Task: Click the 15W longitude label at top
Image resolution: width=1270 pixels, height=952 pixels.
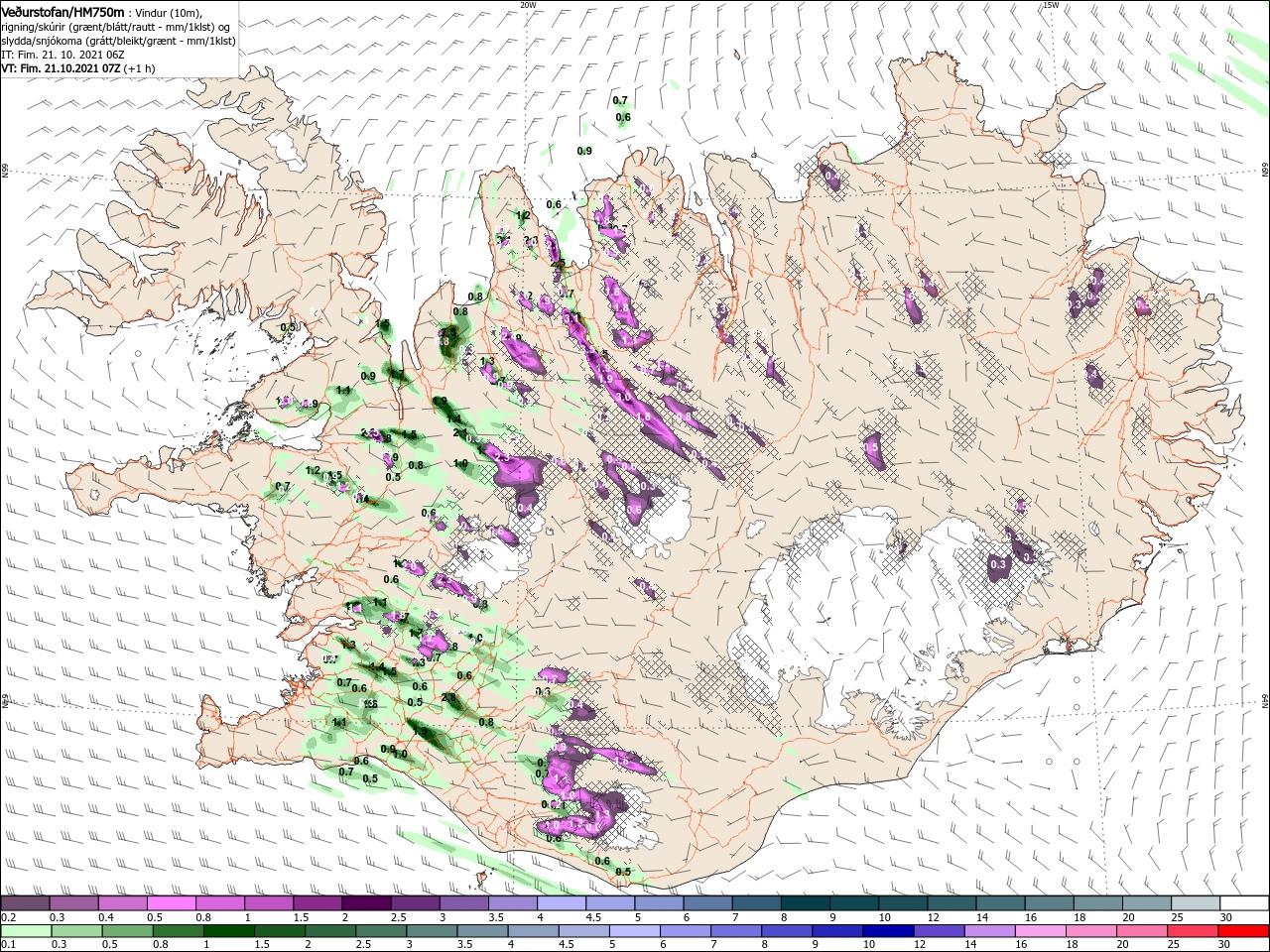Action: coord(1051,5)
